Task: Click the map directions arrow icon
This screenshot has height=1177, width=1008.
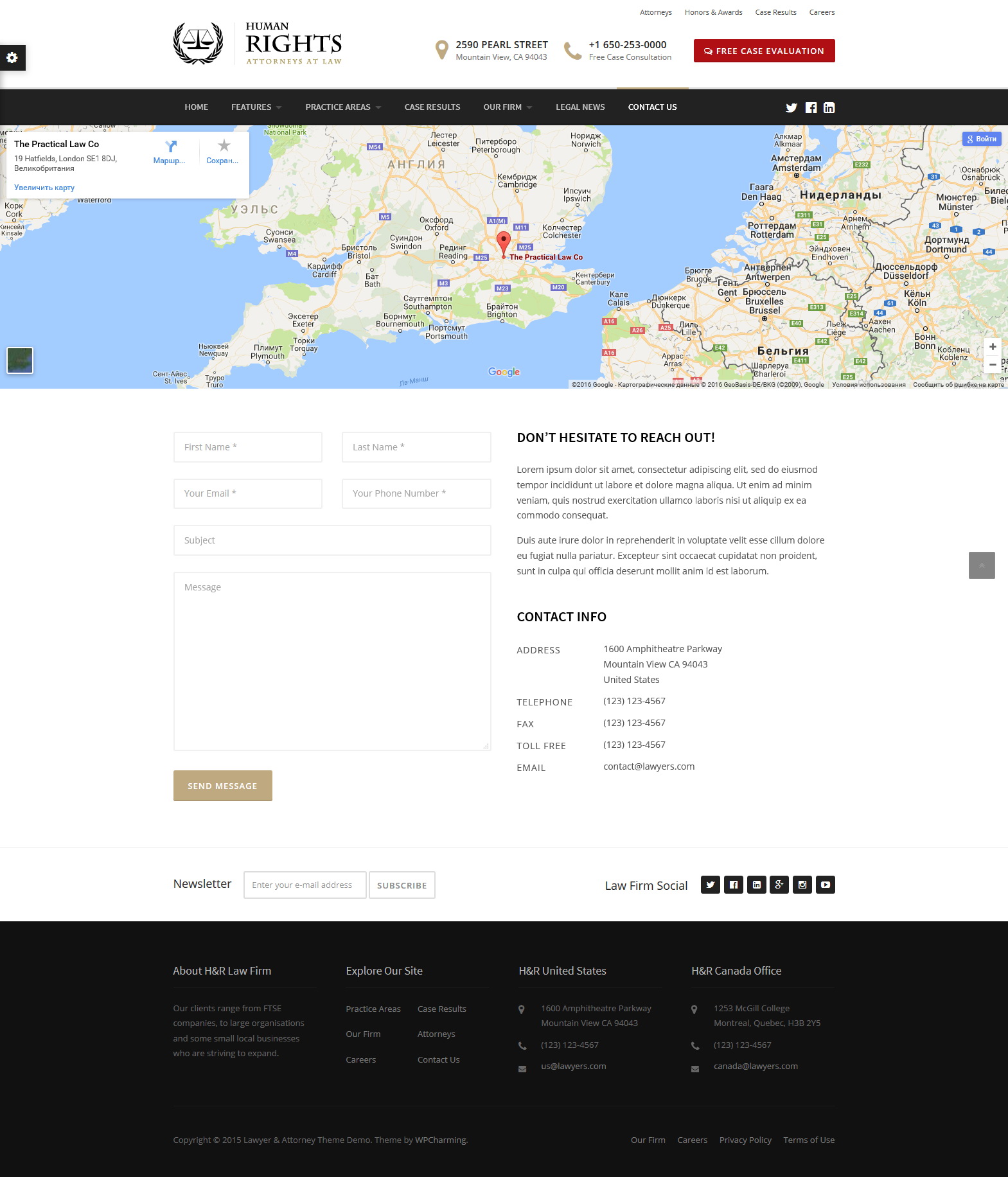Action: click(170, 146)
